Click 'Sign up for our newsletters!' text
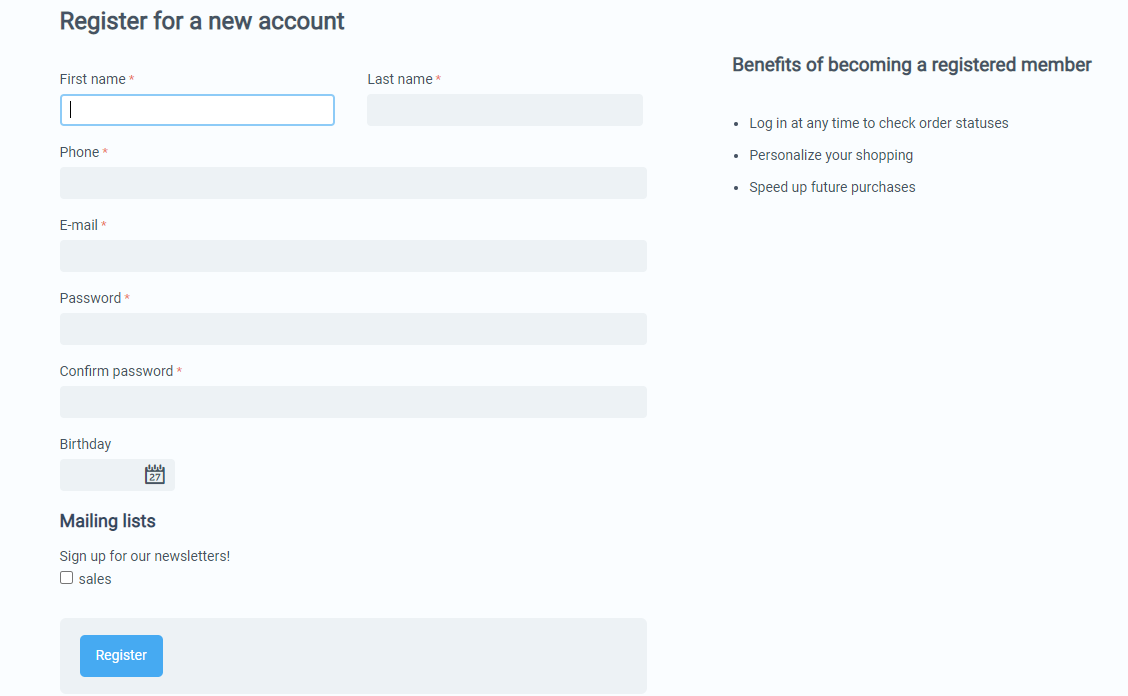The width and height of the screenshot is (1128, 696). point(145,556)
